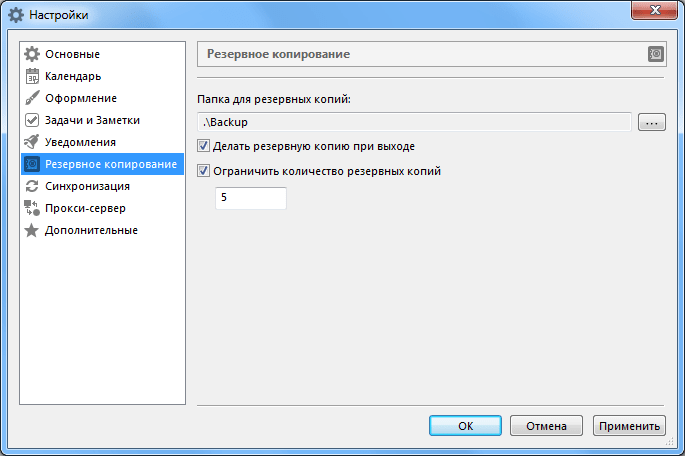Viewport: 685px width, 456px height.
Task: Click the 'Папка для резервных копий:' label
Action: click(x=274, y=99)
